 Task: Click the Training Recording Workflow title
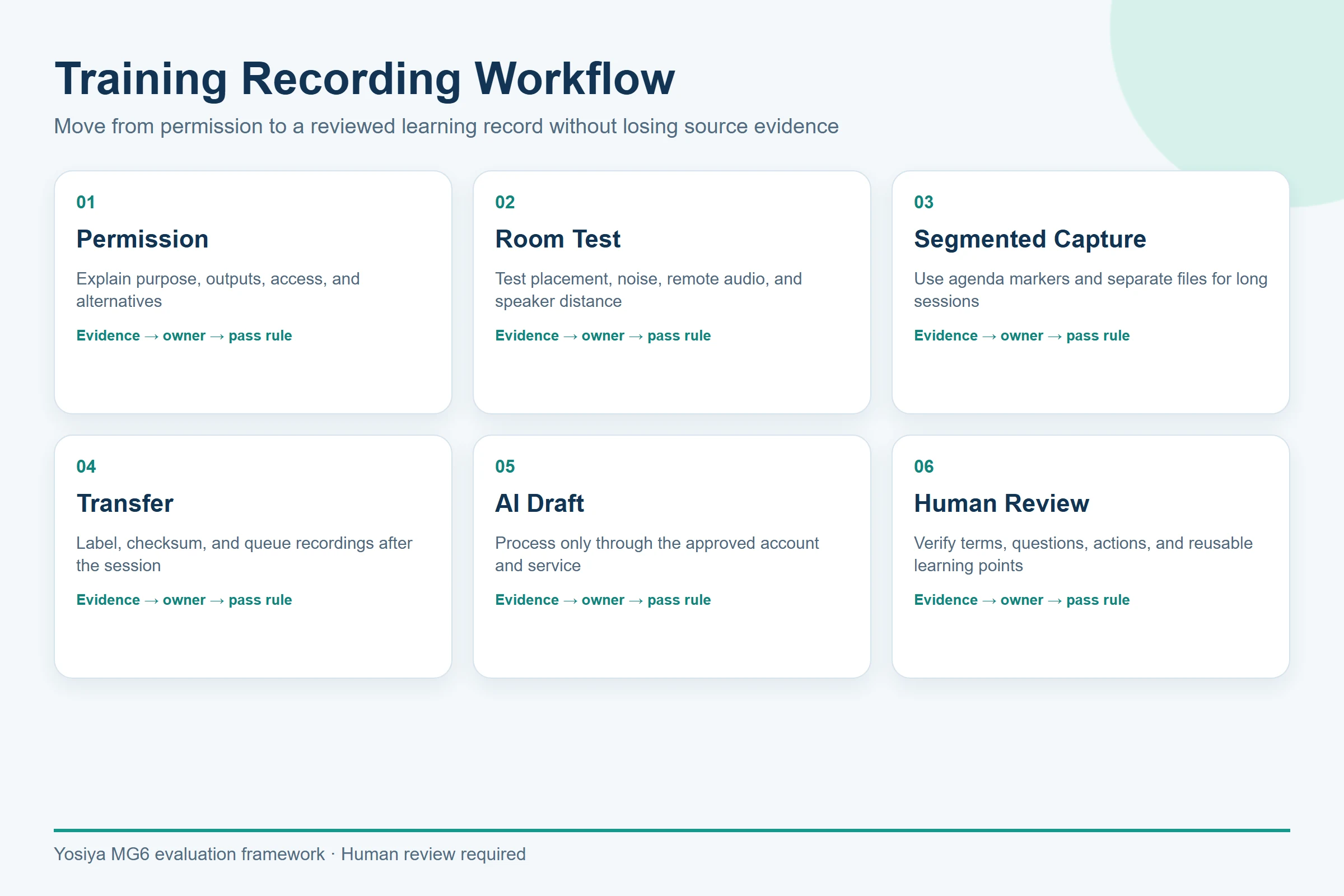[365, 79]
